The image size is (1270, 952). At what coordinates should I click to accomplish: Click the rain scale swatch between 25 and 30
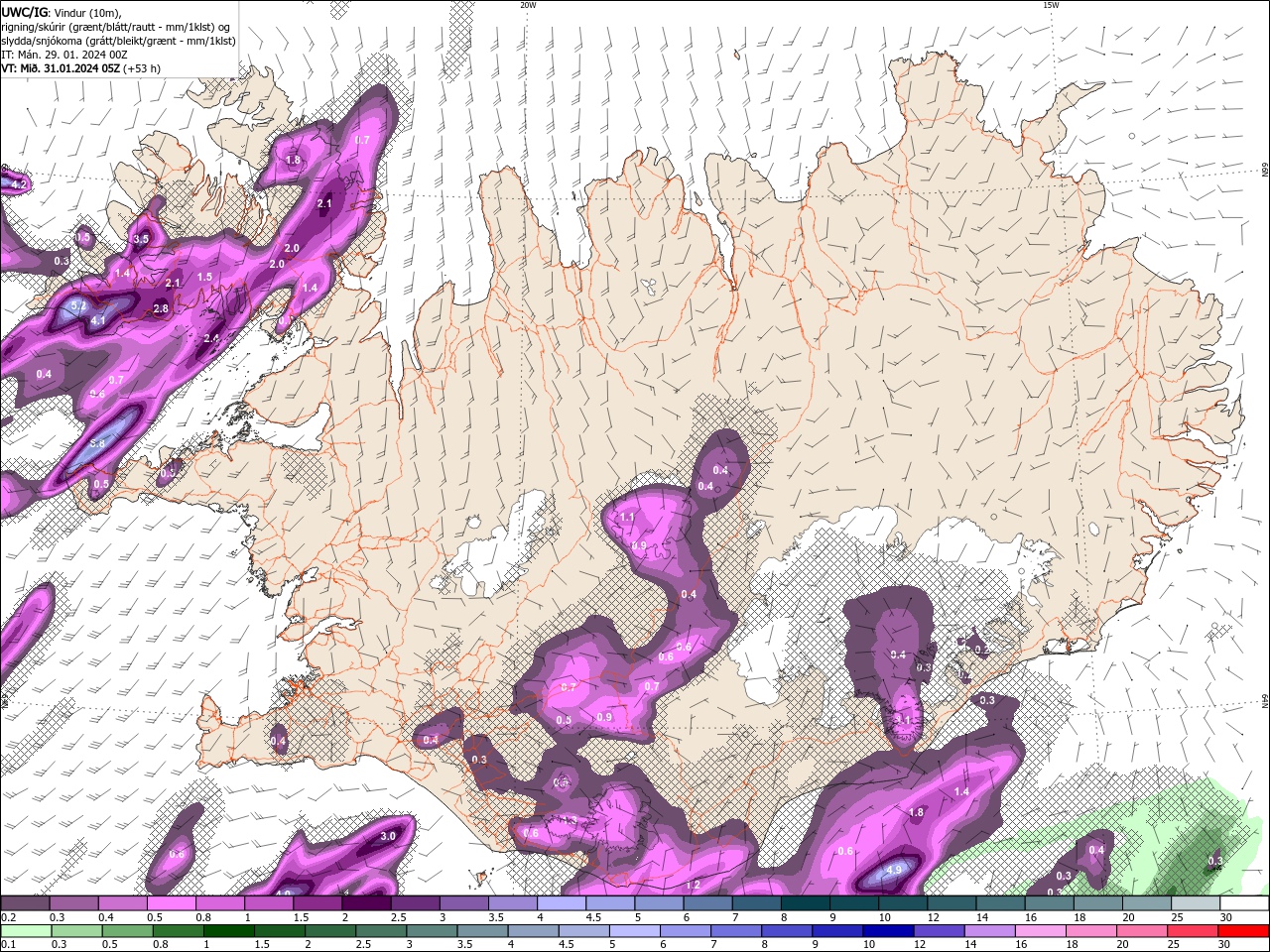point(1191,931)
